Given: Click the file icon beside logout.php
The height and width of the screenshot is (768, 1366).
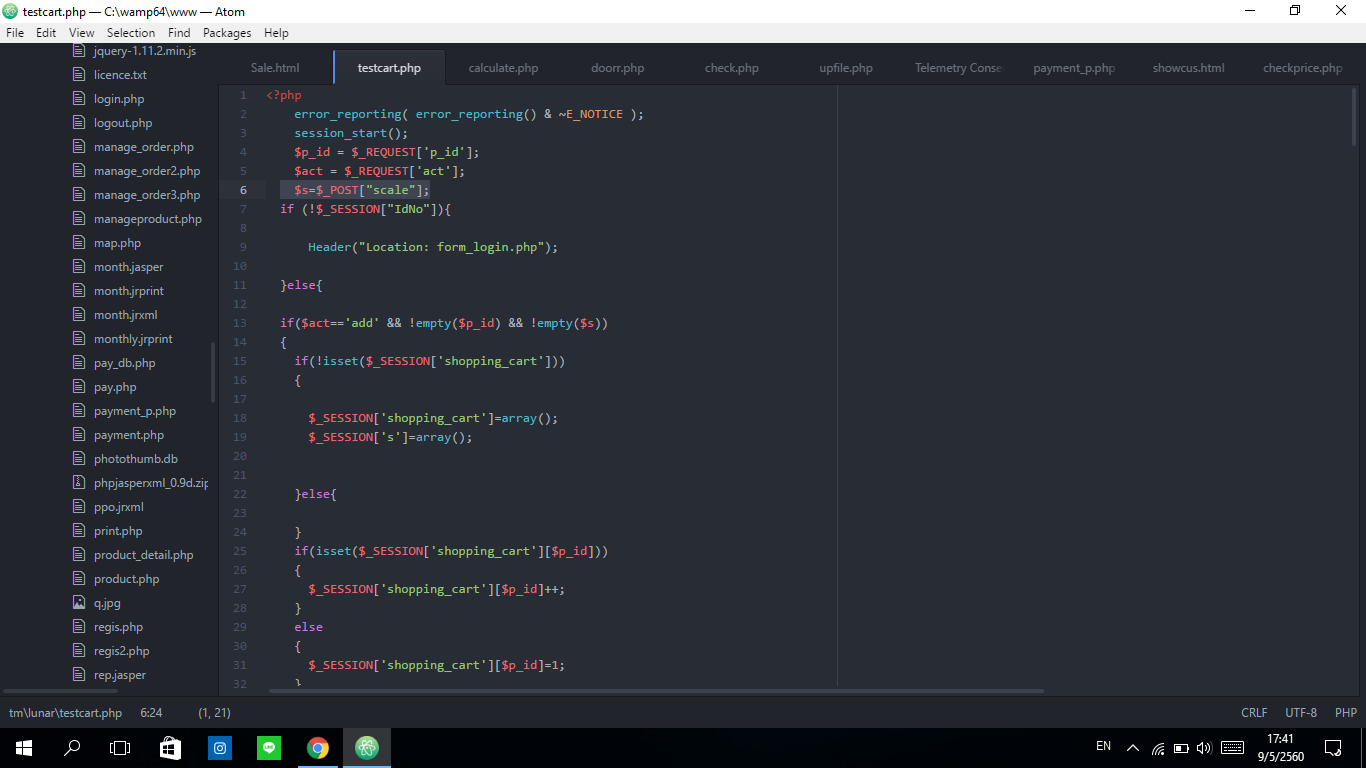Looking at the screenshot, I should 79,123.
